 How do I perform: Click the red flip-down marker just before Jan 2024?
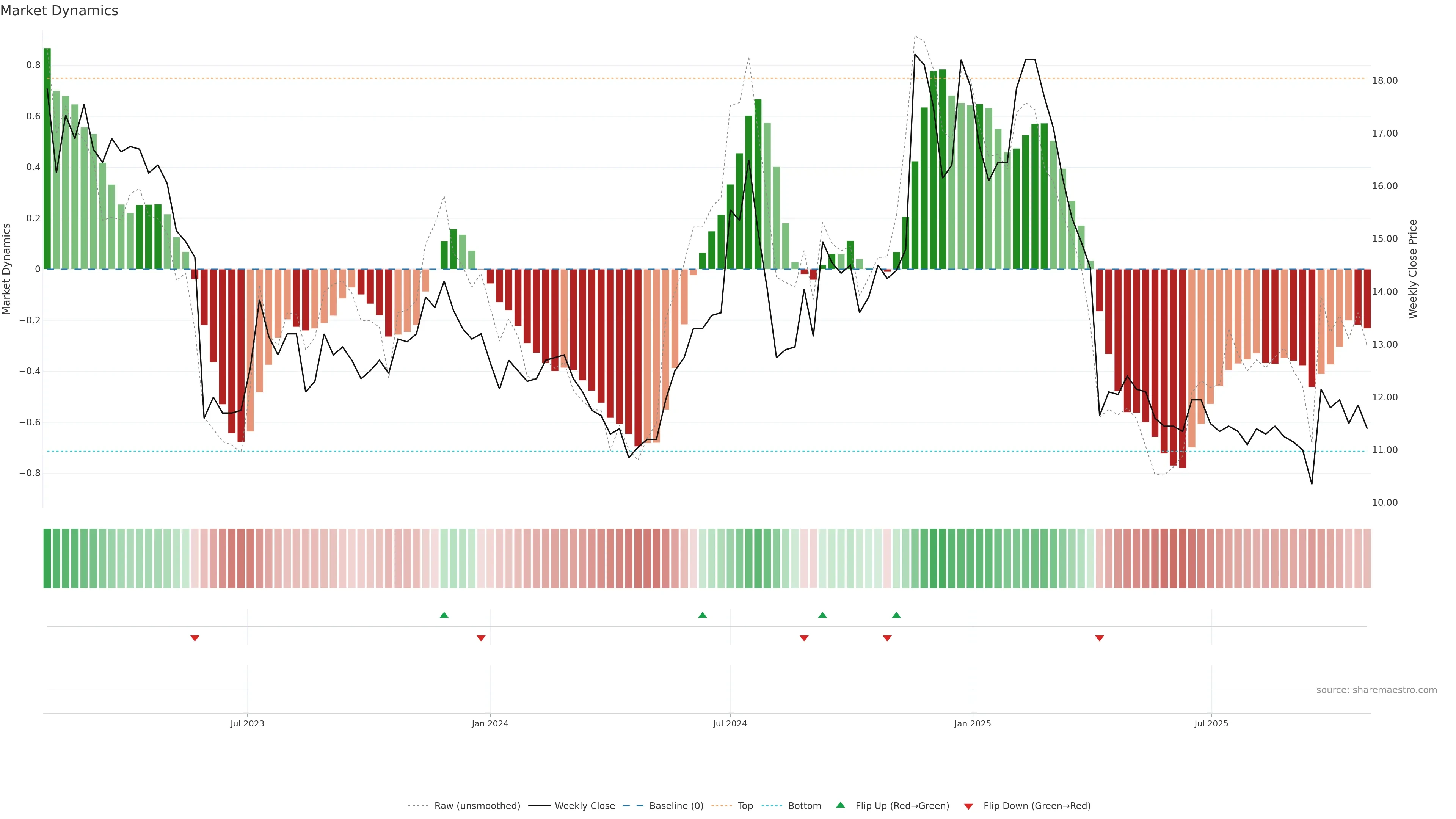click(x=481, y=638)
